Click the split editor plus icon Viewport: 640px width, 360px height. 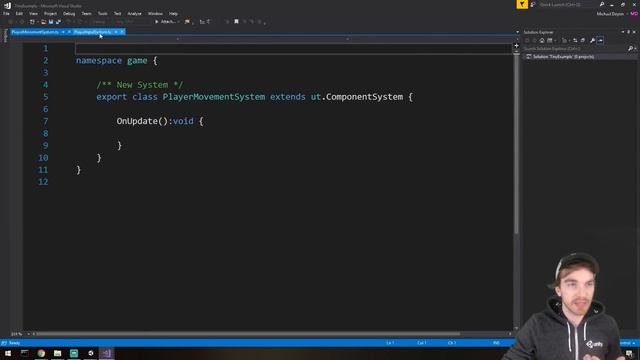[x=516, y=46]
